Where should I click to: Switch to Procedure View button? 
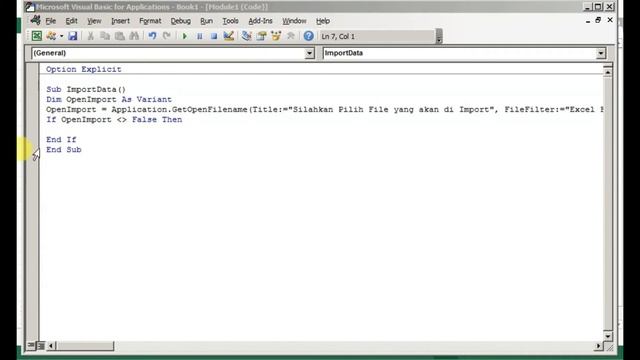[x=31, y=346]
